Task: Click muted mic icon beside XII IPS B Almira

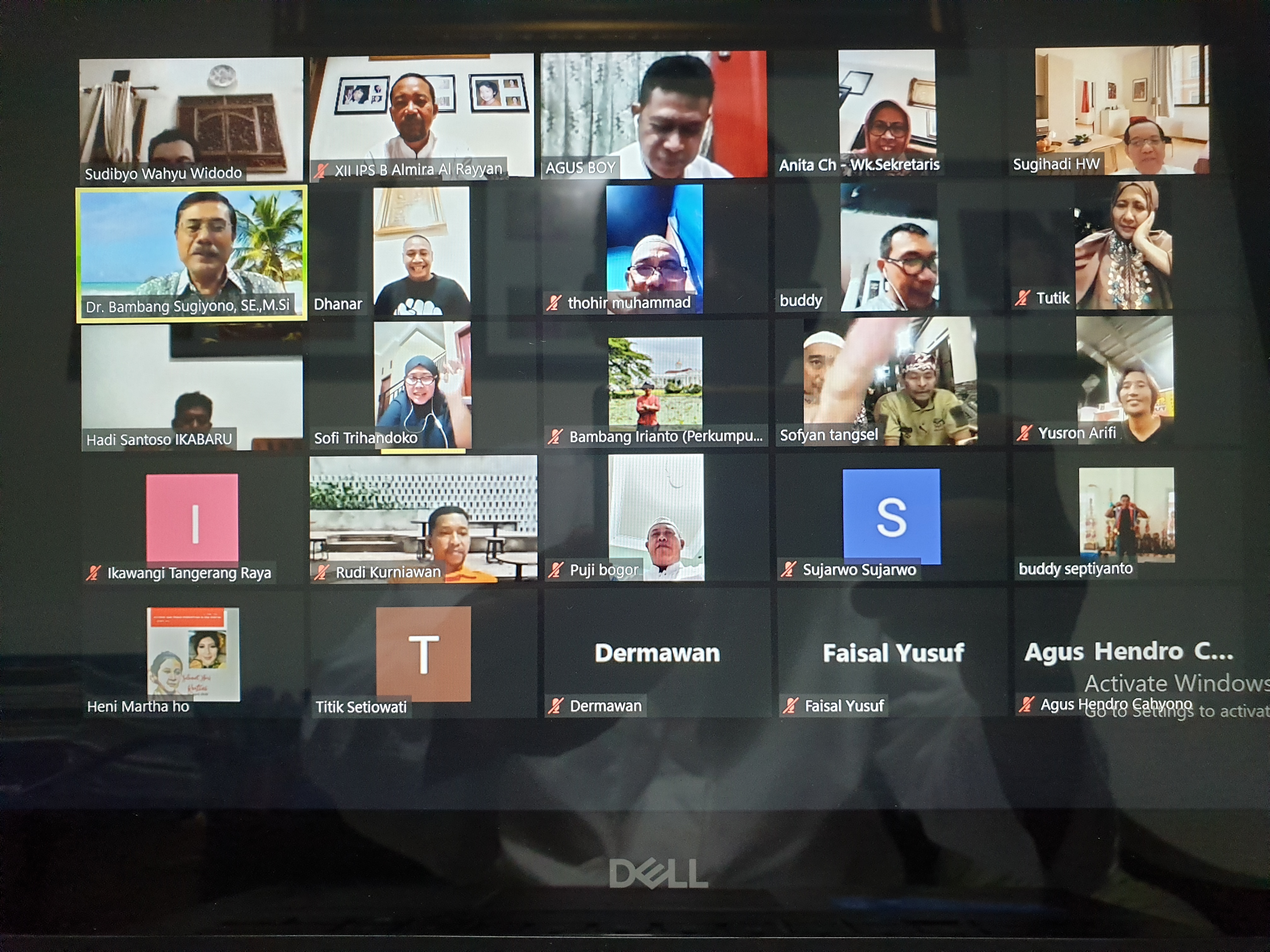Action: [321, 170]
